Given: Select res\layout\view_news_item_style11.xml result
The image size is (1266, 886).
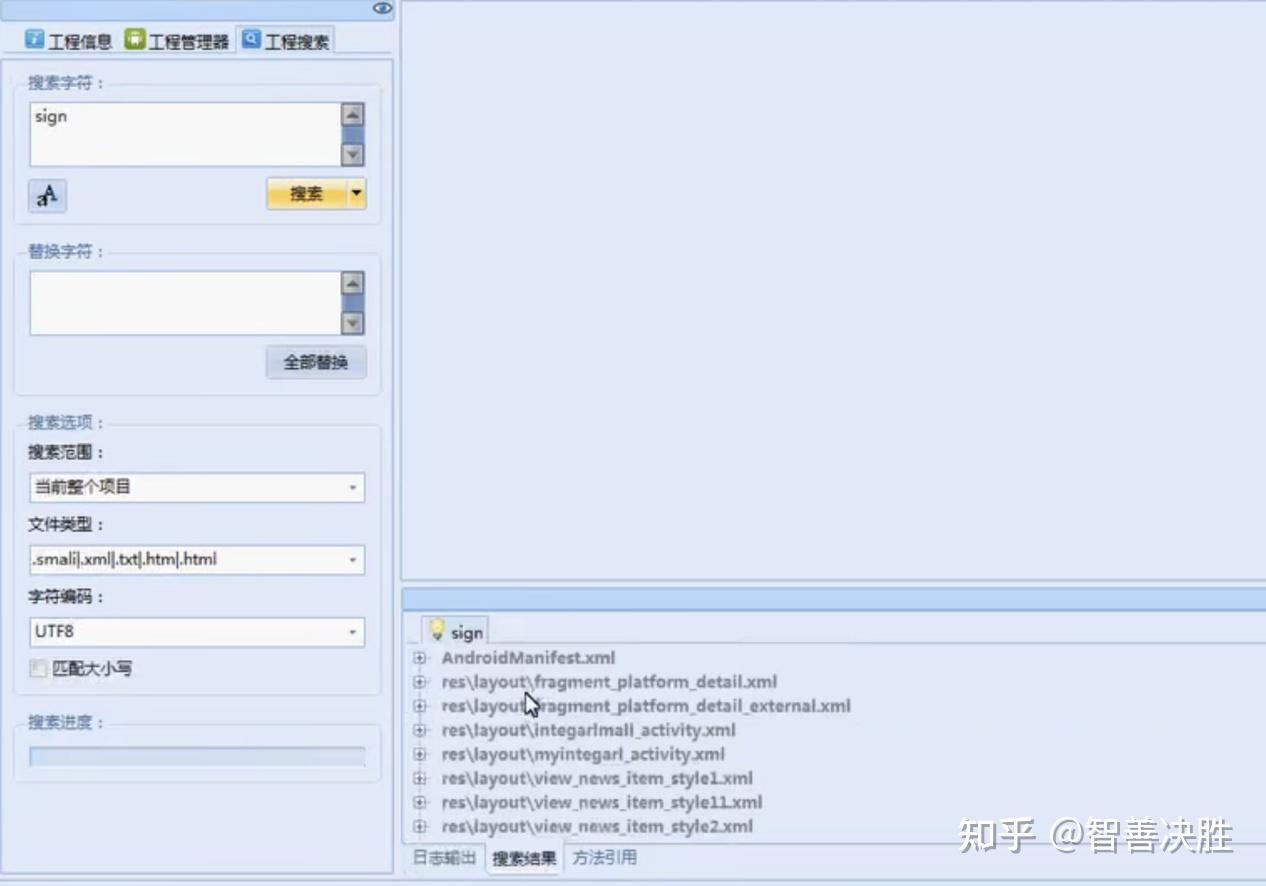Looking at the screenshot, I should 602,802.
